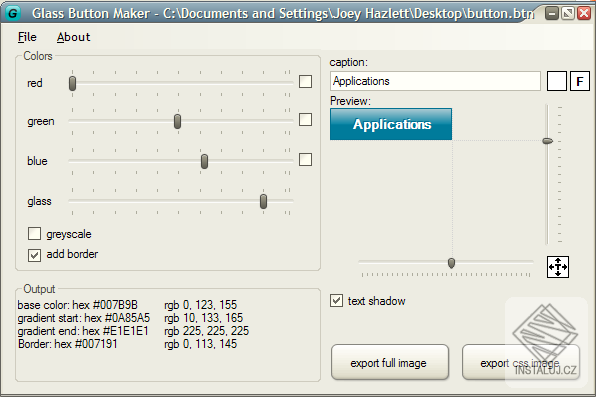Click the green slider handle
This screenshot has height=397, width=596.
[177, 122]
